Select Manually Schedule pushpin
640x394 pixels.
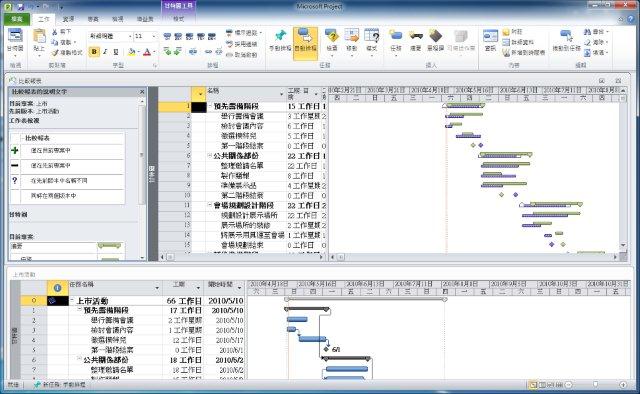280,41
